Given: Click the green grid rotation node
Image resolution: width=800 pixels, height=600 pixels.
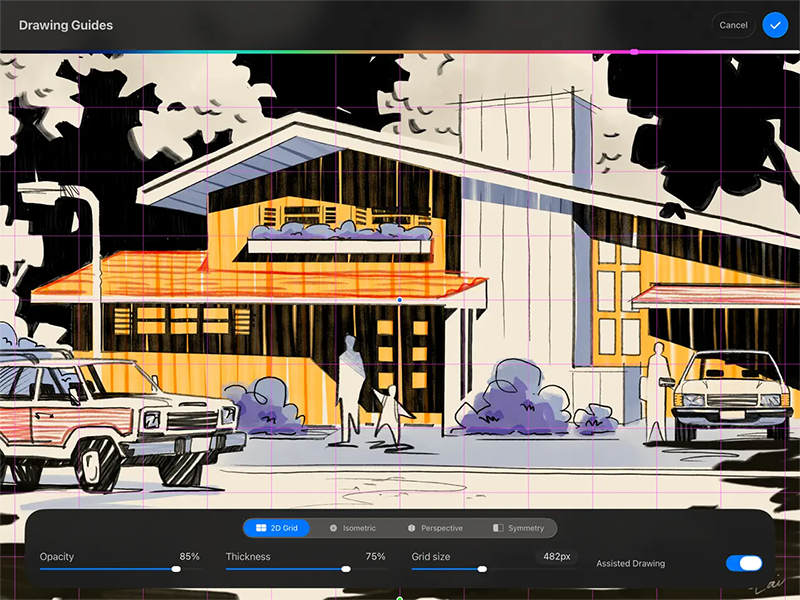Looking at the screenshot, I should coord(400,597).
